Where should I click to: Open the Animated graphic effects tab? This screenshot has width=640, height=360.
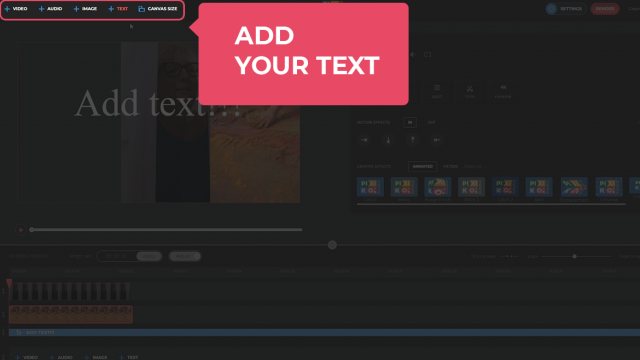(x=422, y=167)
